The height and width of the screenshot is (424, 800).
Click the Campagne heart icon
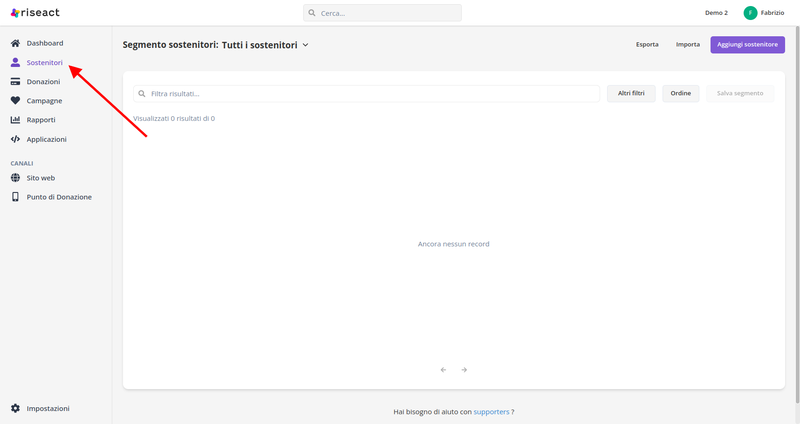(x=15, y=101)
